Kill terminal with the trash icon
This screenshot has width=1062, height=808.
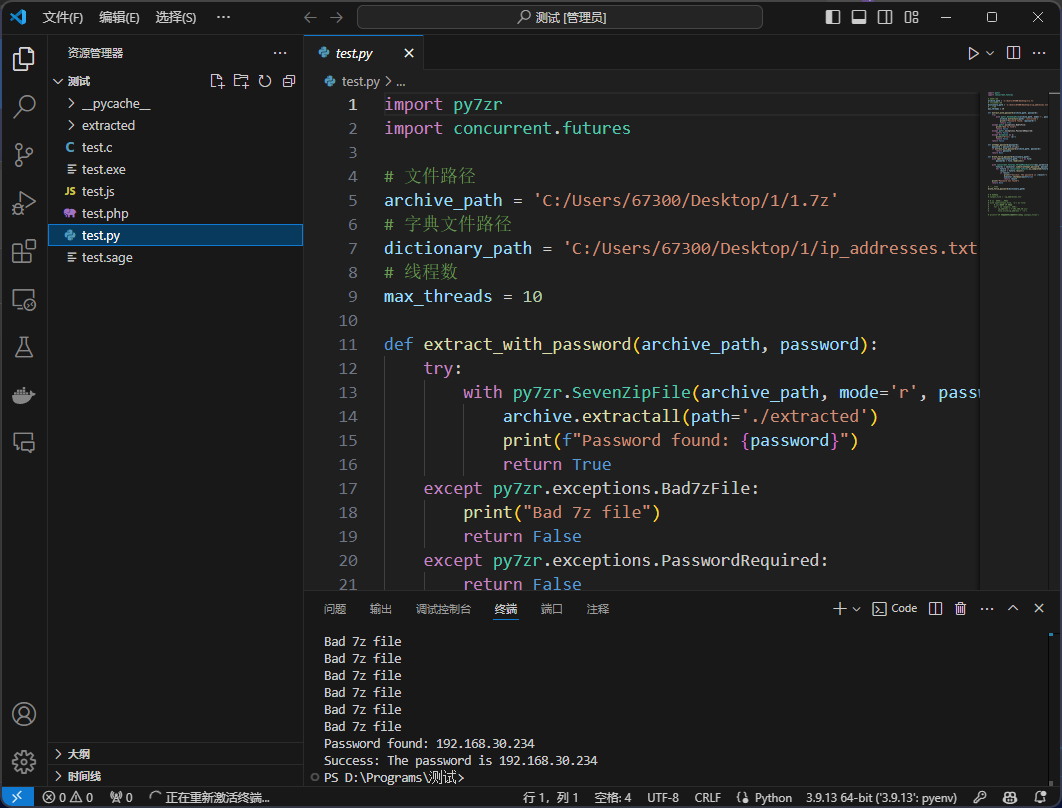(x=960, y=608)
